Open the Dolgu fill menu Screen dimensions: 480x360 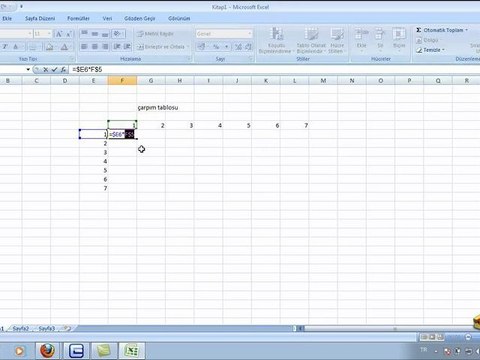[427, 40]
